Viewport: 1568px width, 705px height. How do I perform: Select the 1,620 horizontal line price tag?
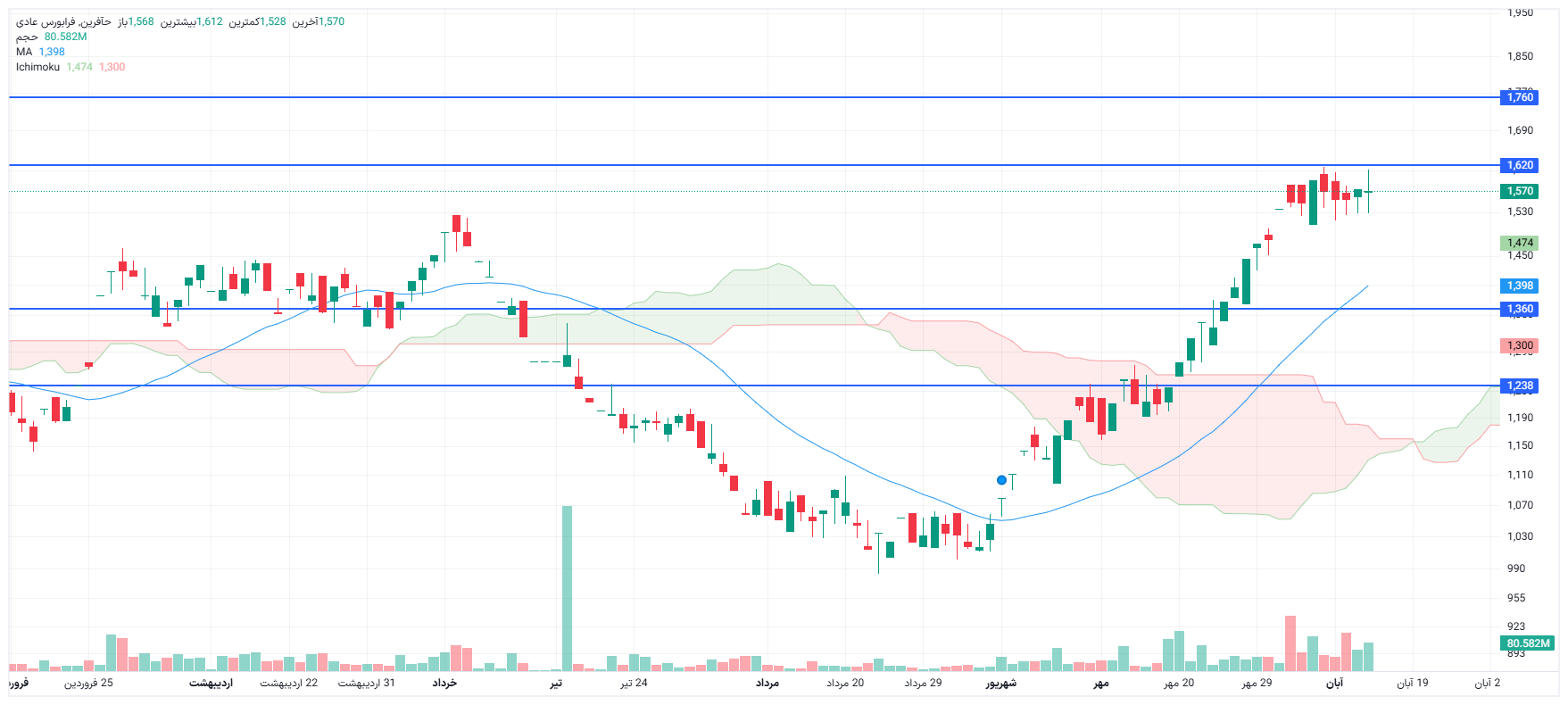tap(1519, 165)
